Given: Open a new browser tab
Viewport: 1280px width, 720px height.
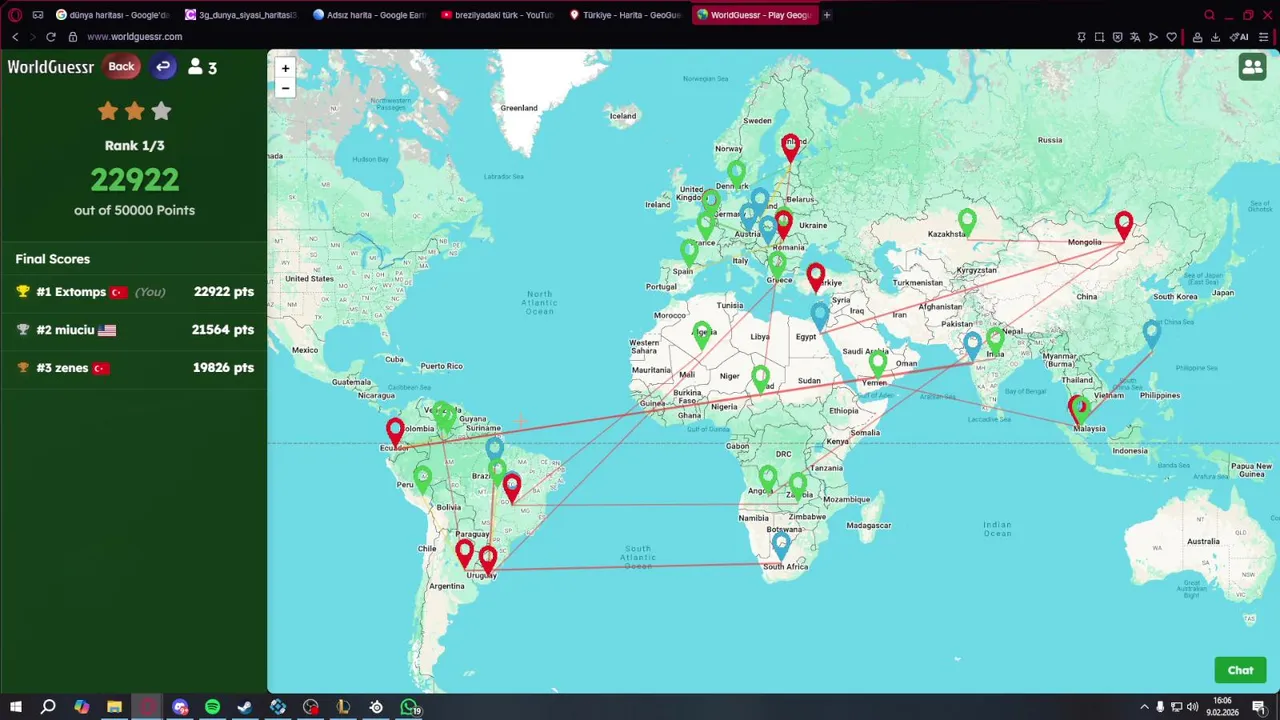Looking at the screenshot, I should coord(826,15).
